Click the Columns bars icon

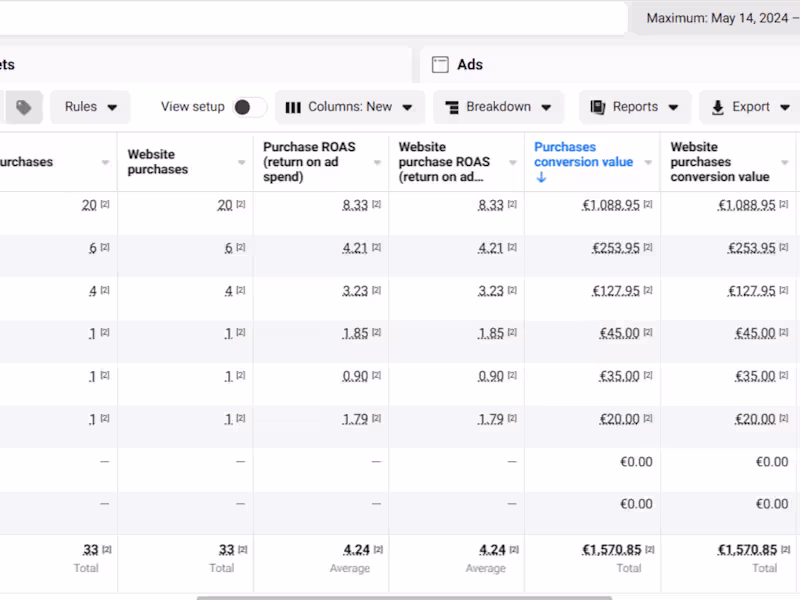pyautogui.click(x=293, y=107)
